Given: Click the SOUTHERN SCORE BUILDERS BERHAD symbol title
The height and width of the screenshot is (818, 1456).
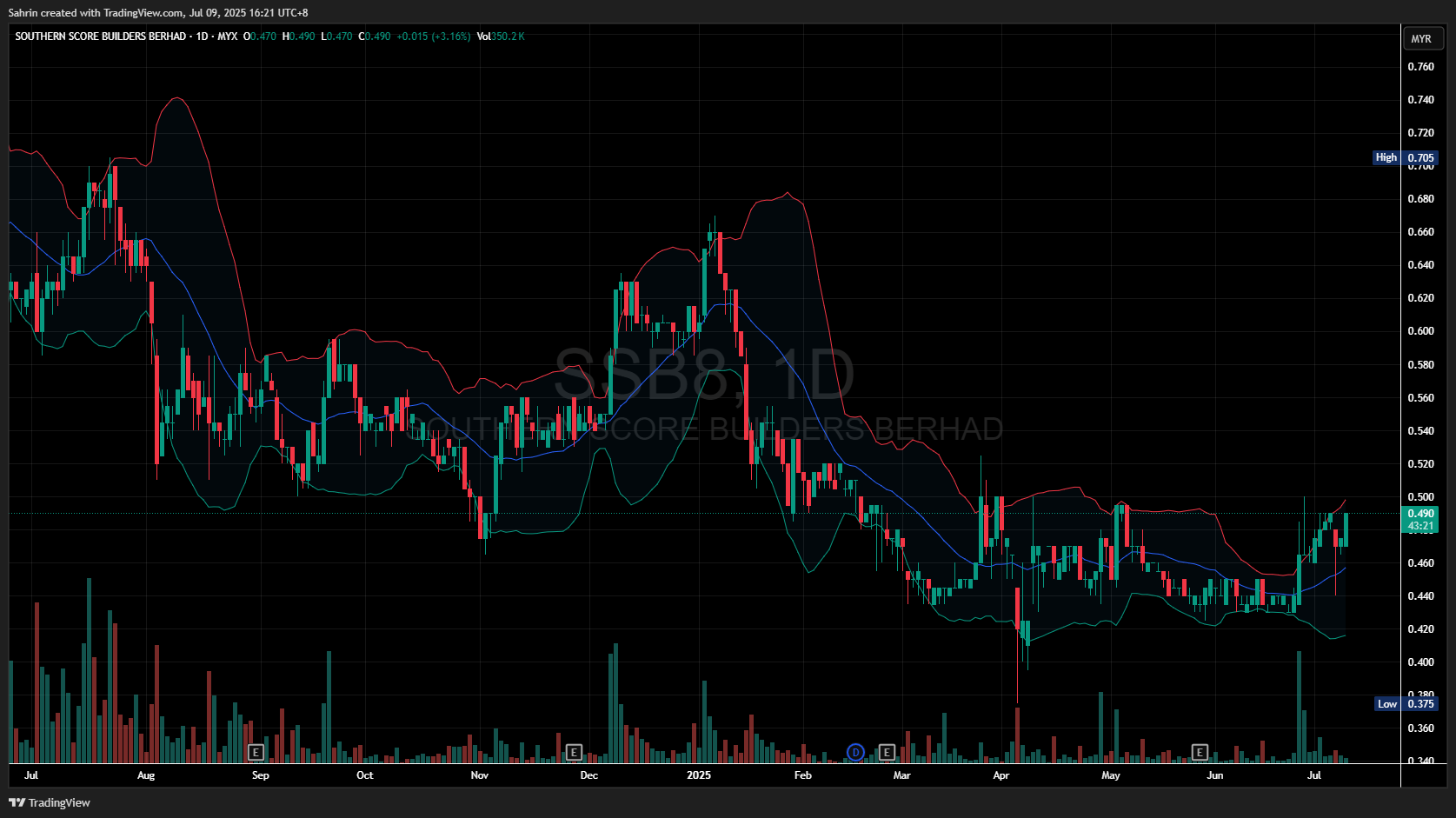Looking at the screenshot, I should pyautogui.click(x=101, y=37).
